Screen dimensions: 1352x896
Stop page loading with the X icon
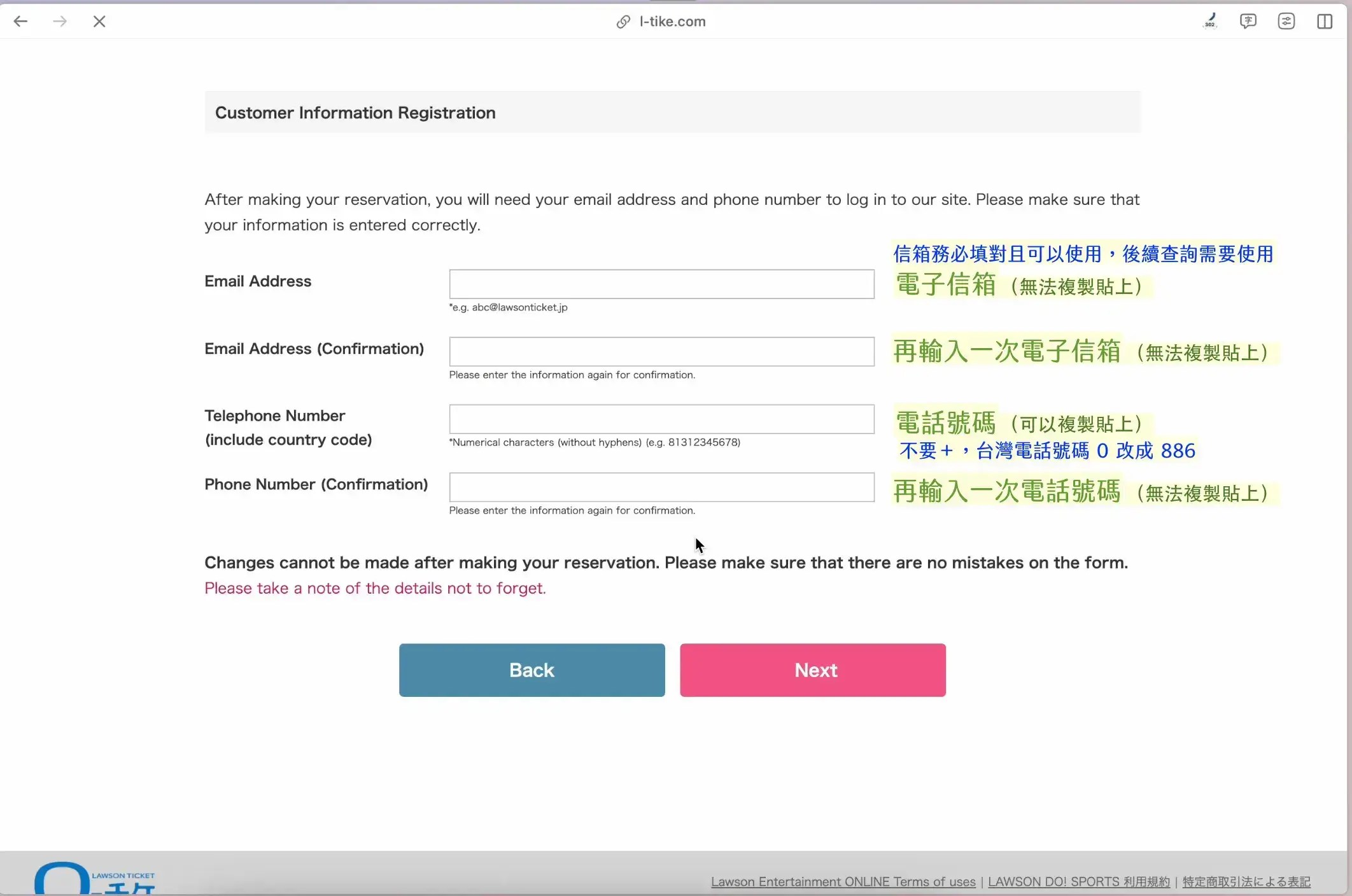click(x=99, y=22)
